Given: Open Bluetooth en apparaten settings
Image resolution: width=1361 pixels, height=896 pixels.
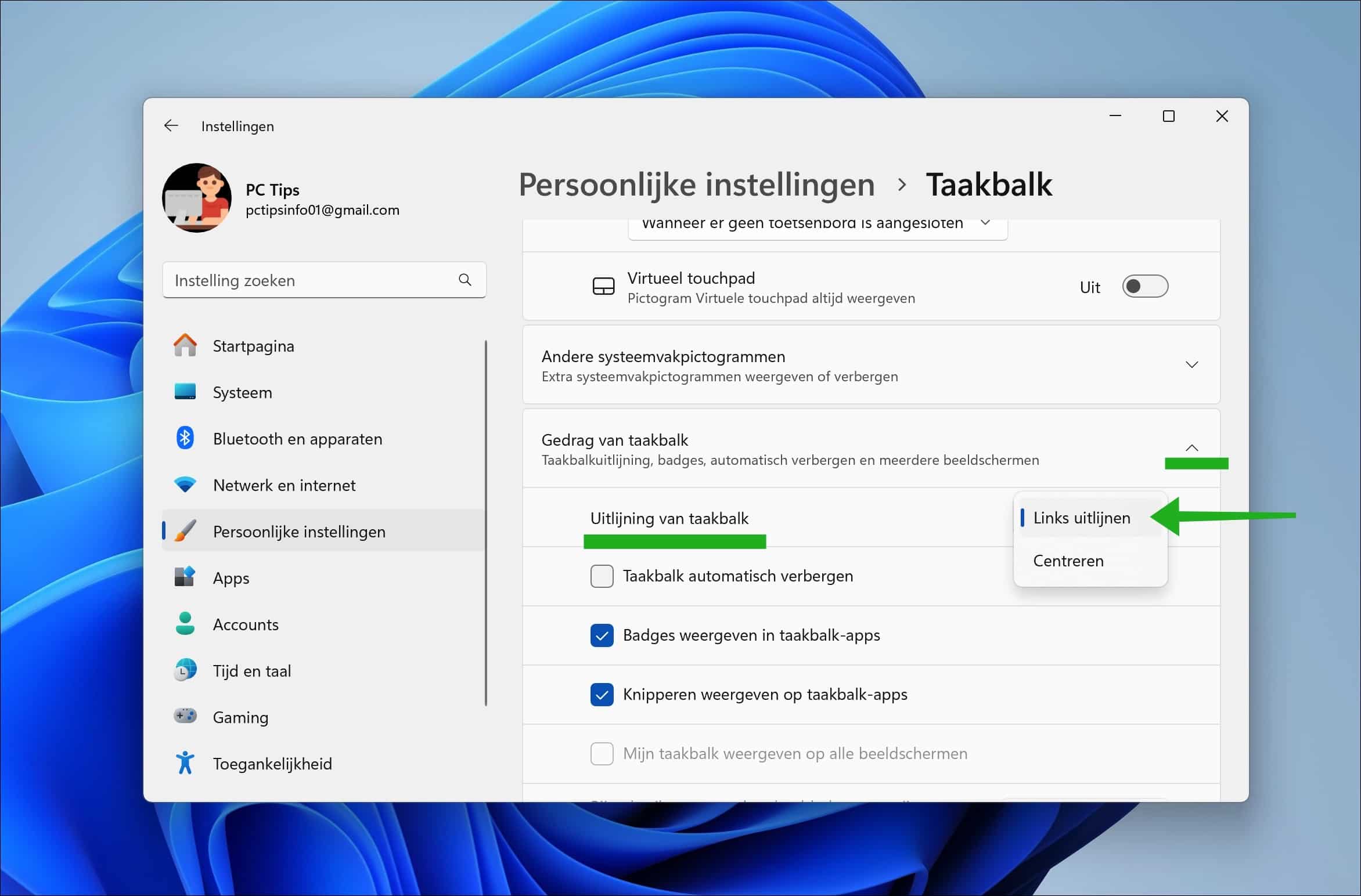Looking at the screenshot, I should (x=297, y=439).
